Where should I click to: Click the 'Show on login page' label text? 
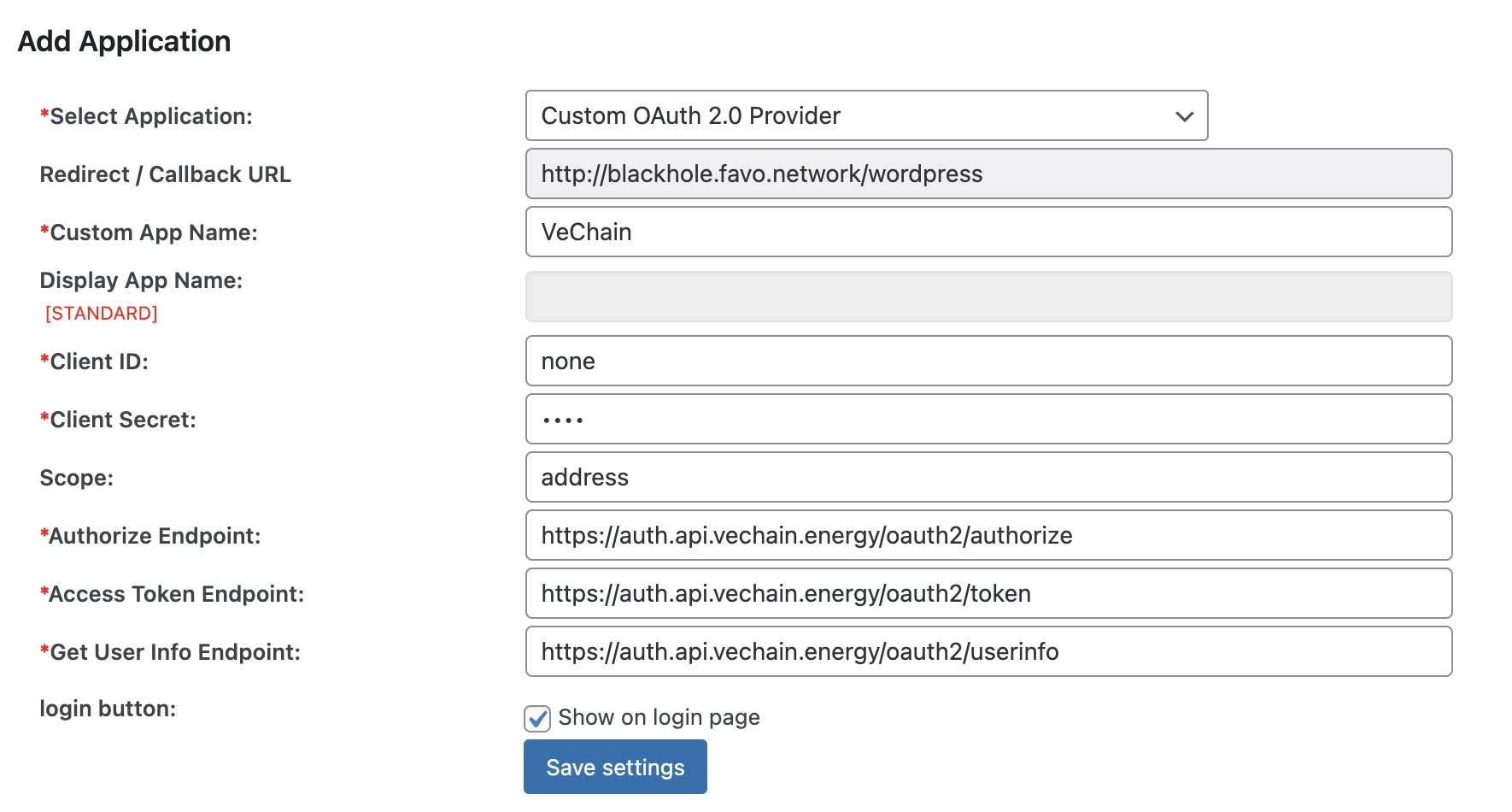659,717
